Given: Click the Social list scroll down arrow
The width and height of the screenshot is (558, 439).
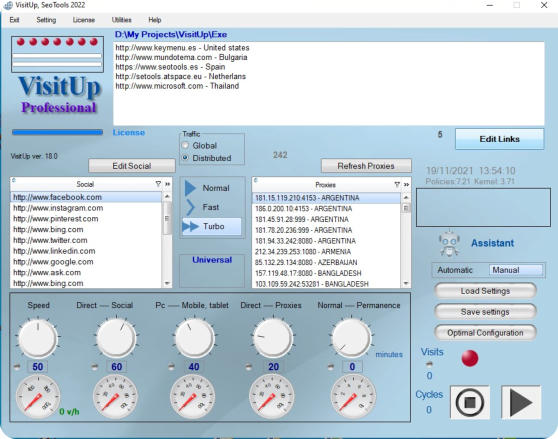Looking at the screenshot, I should click(x=167, y=283).
